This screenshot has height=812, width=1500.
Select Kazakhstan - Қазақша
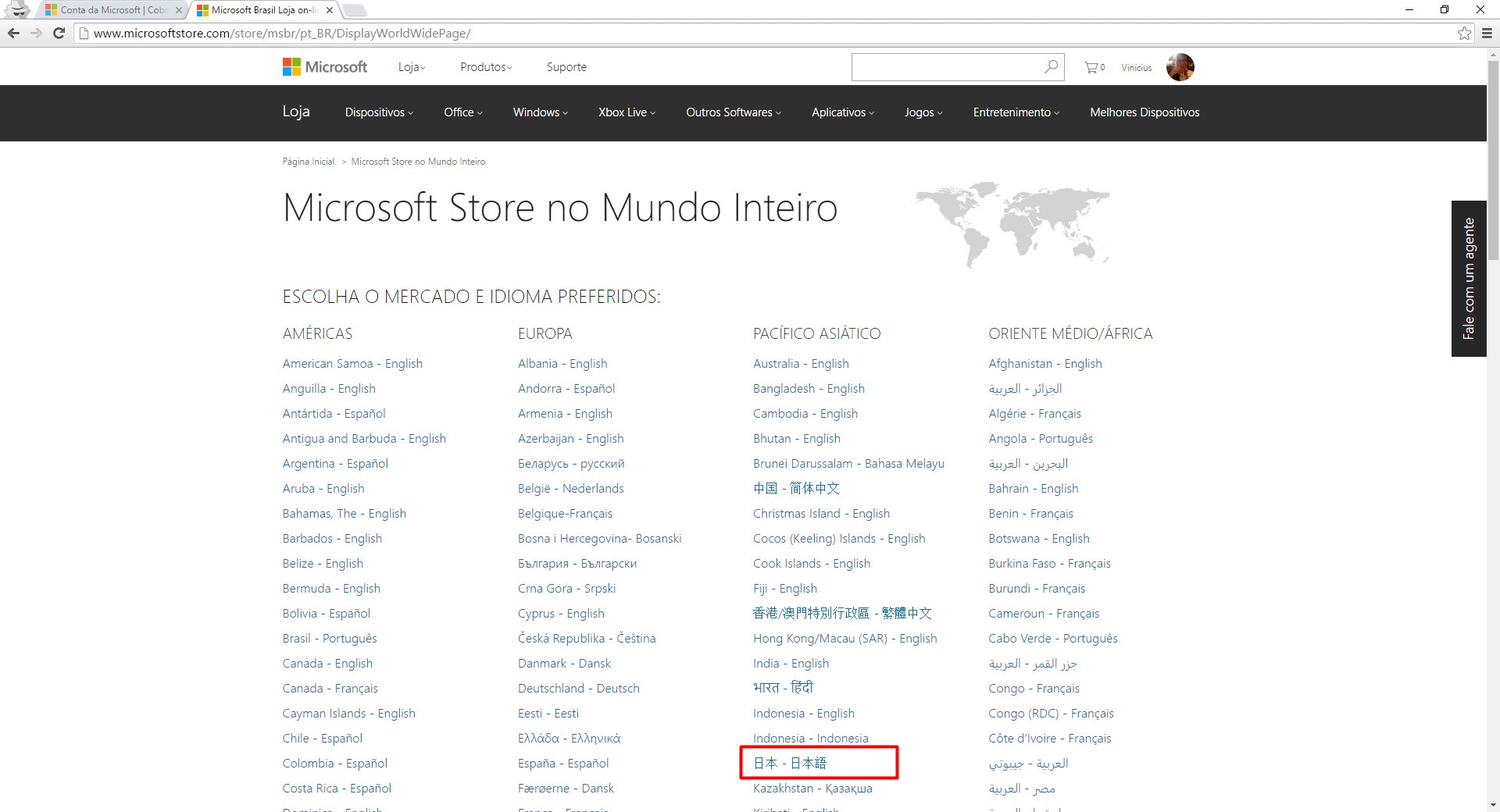pos(812,789)
